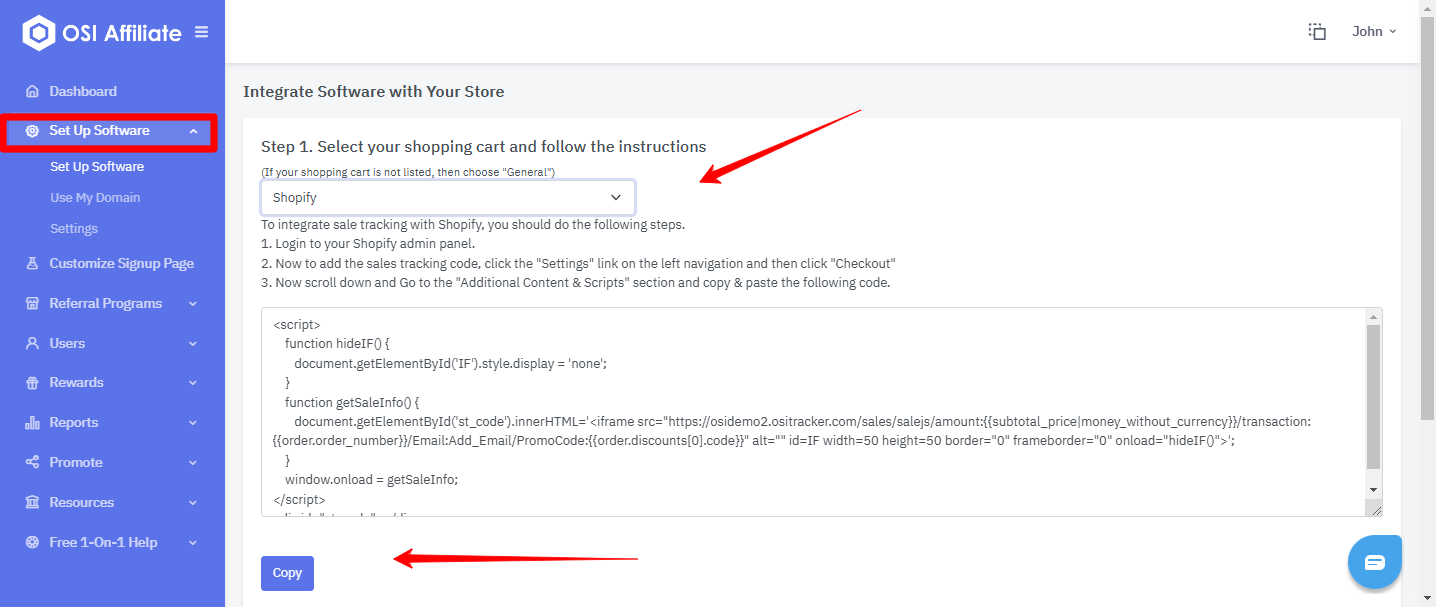Open the John user account menu
Image resolution: width=1436 pixels, height=607 pixels.
point(1374,31)
